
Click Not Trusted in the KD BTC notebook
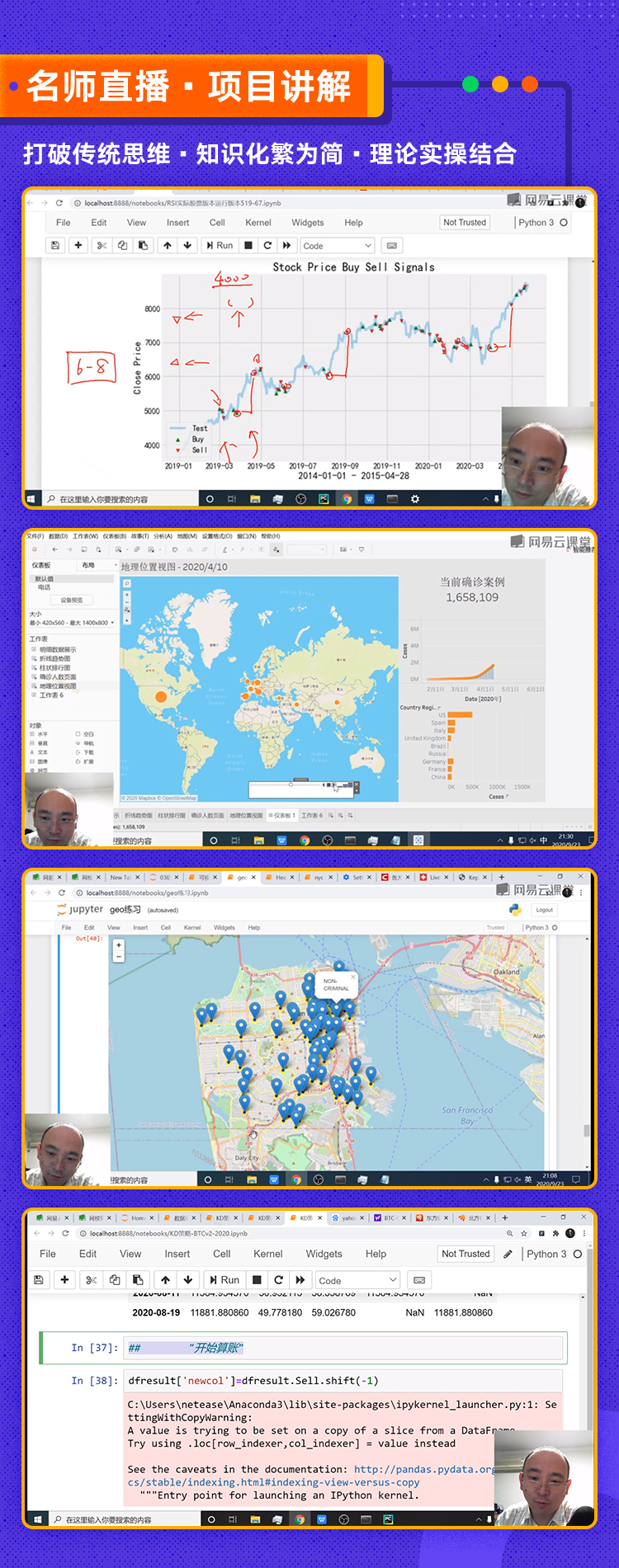point(465,1253)
